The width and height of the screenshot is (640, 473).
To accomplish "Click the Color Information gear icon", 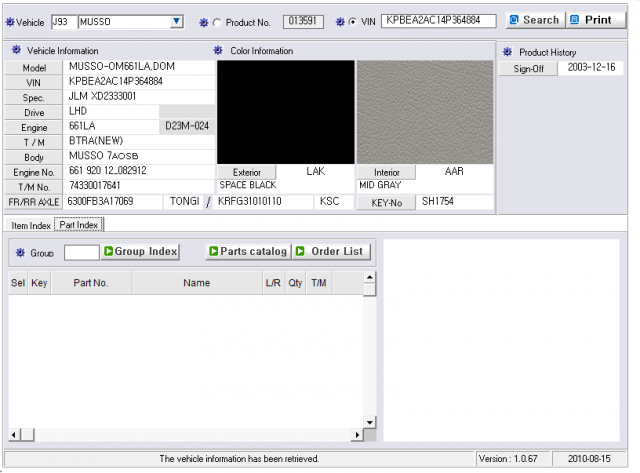I will (x=218, y=50).
